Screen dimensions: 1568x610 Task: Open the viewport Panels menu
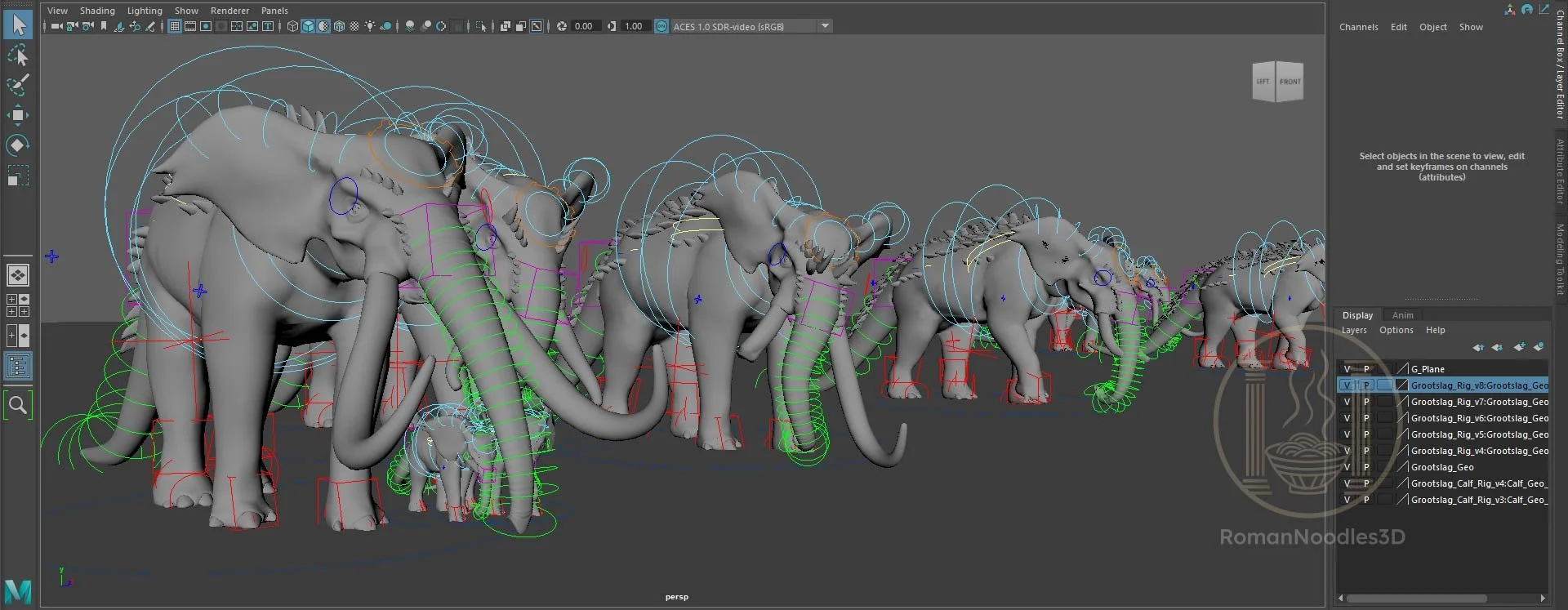[274, 11]
